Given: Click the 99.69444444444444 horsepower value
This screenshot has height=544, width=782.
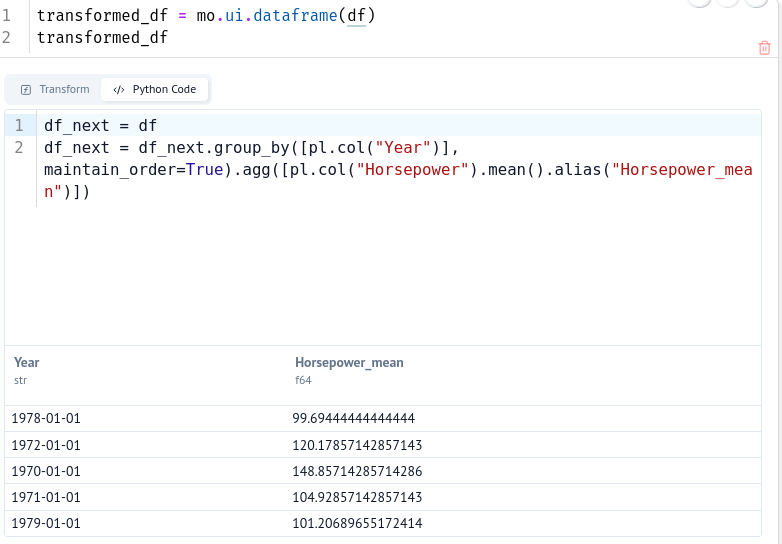Looking at the screenshot, I should click(x=353, y=418).
